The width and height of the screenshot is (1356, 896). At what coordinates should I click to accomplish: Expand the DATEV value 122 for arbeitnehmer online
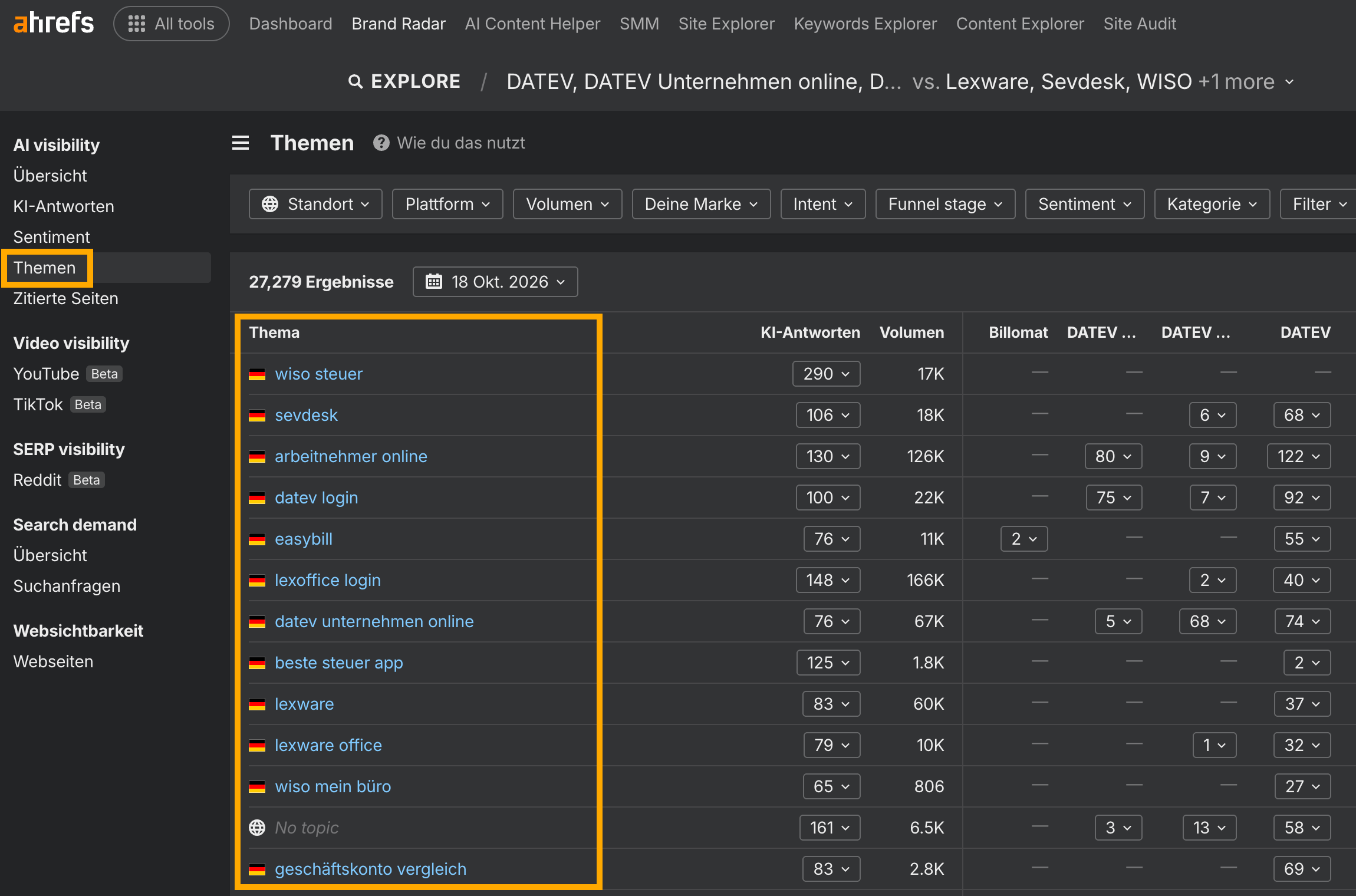click(x=1299, y=456)
